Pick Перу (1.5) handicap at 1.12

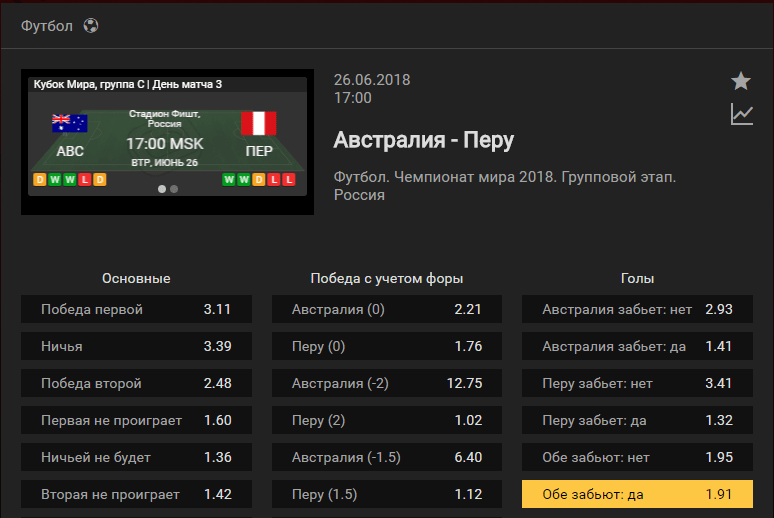click(x=387, y=494)
